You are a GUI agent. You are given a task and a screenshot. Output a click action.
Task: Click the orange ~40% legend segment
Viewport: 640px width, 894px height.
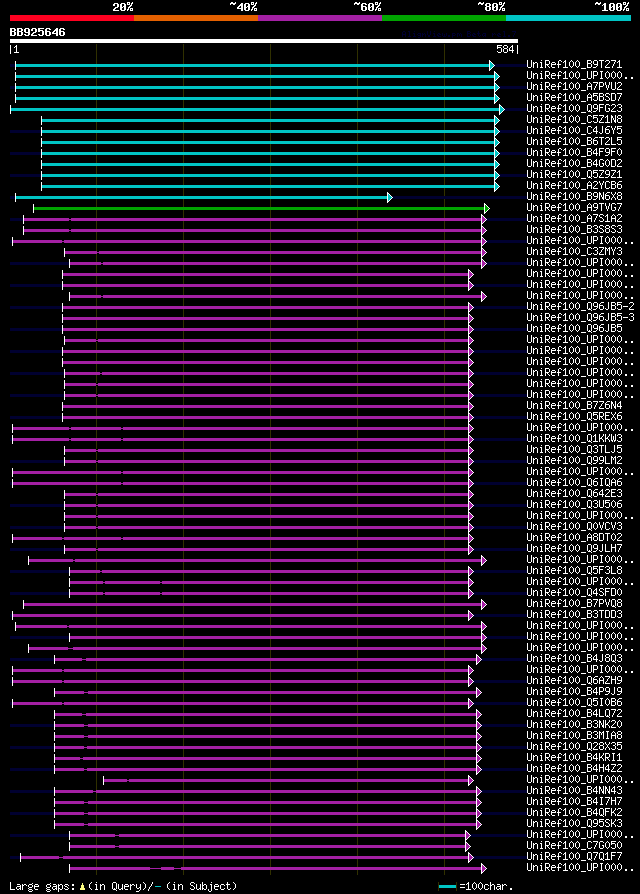(x=196, y=18)
